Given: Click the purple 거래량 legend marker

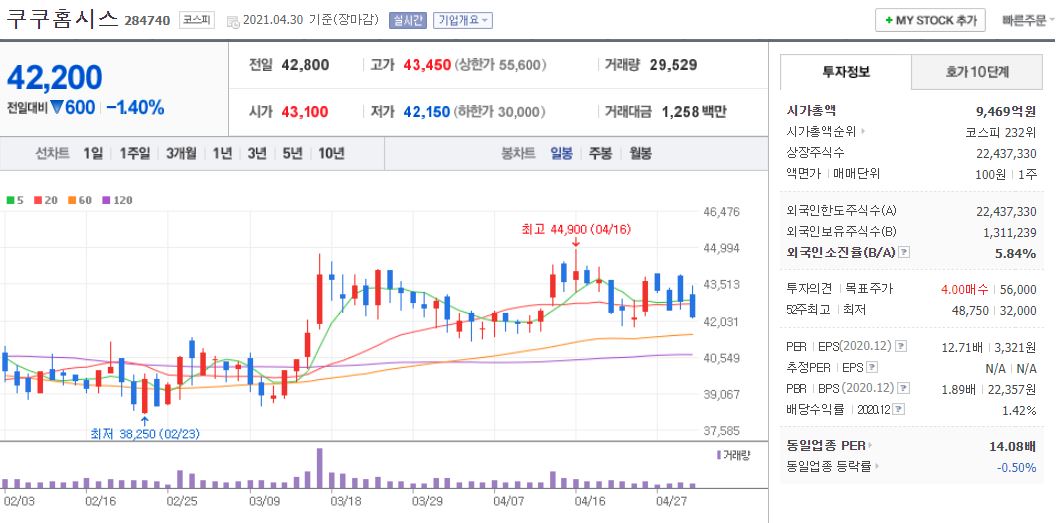Looking at the screenshot, I should pos(719,454).
